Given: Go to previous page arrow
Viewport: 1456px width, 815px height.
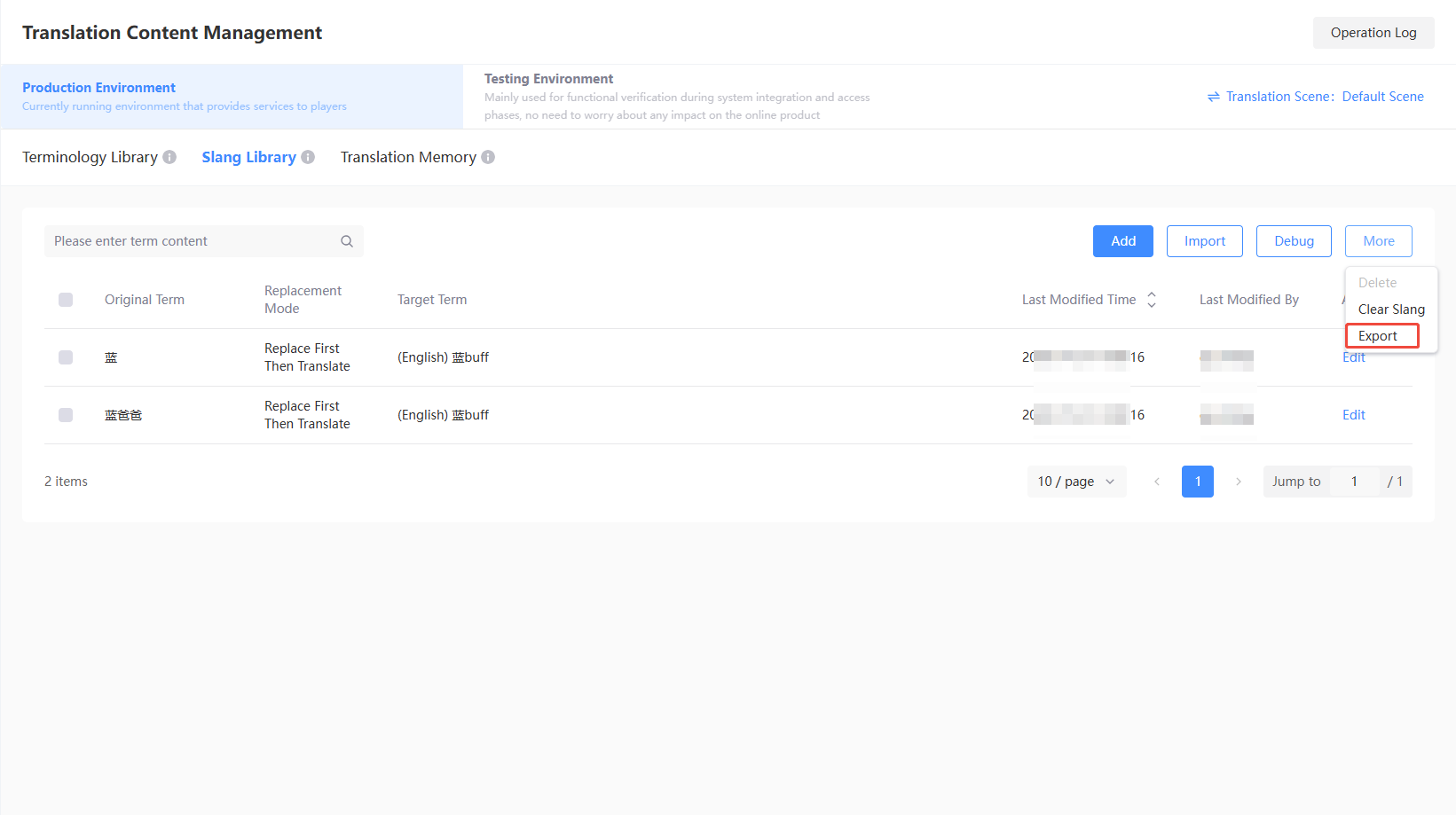Looking at the screenshot, I should click(x=1157, y=482).
